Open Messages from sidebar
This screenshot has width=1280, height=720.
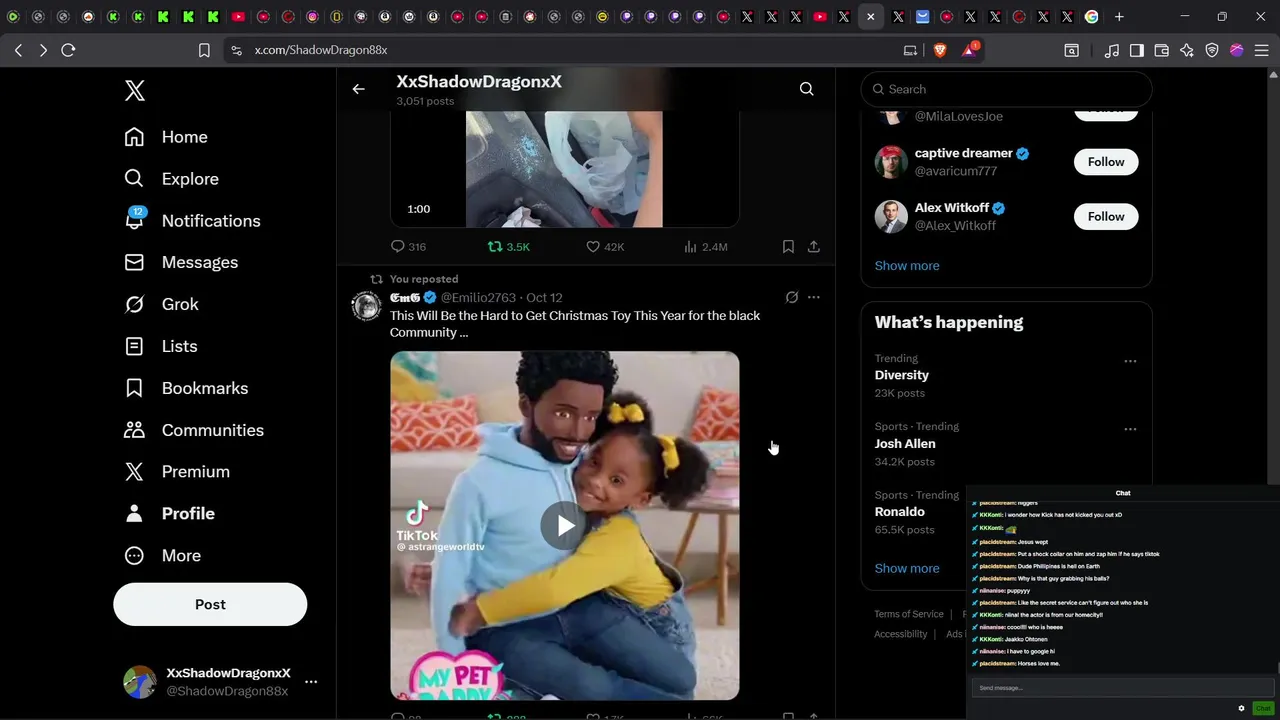tap(181, 262)
